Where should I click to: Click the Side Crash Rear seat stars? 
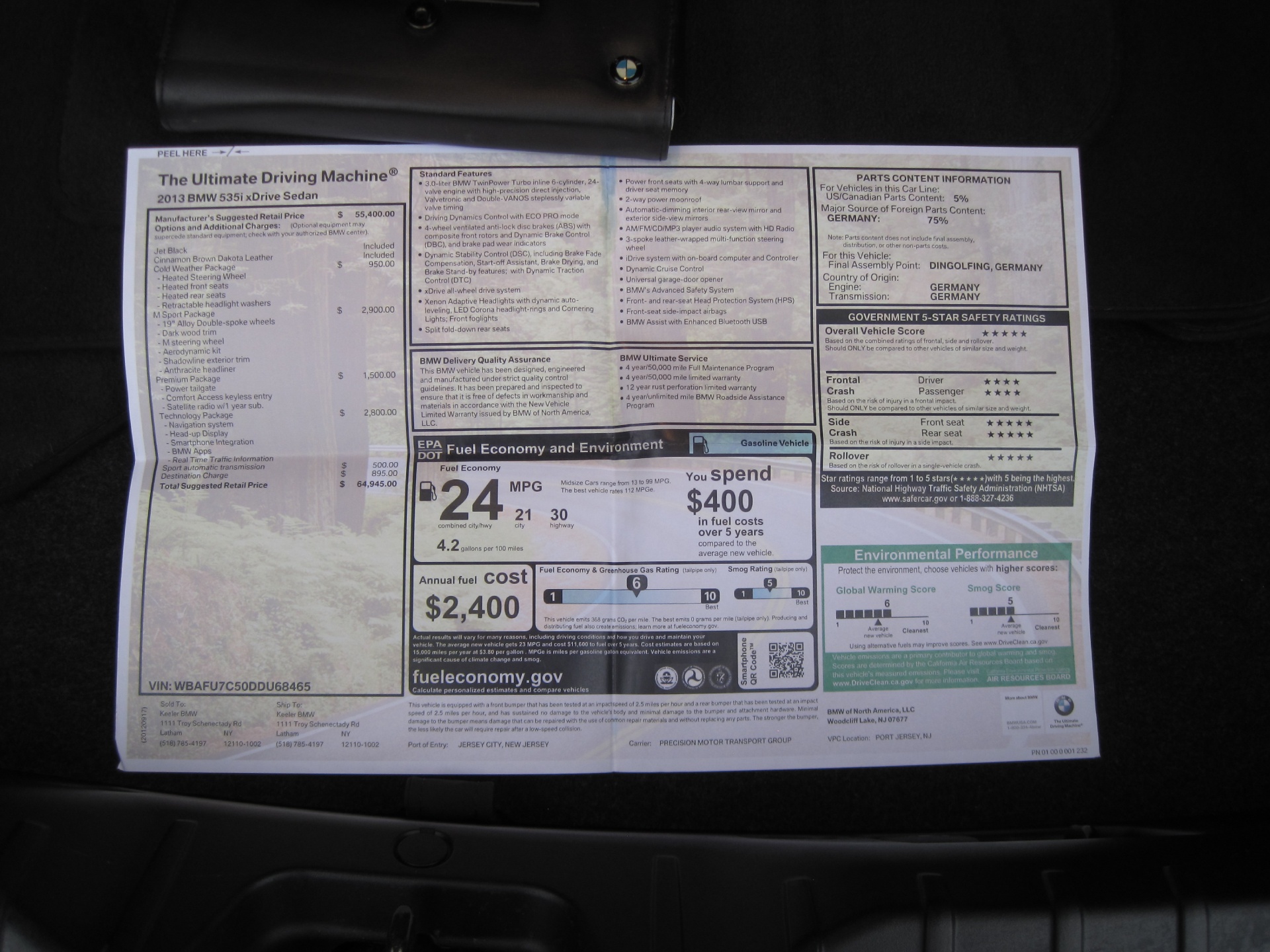(1009, 434)
